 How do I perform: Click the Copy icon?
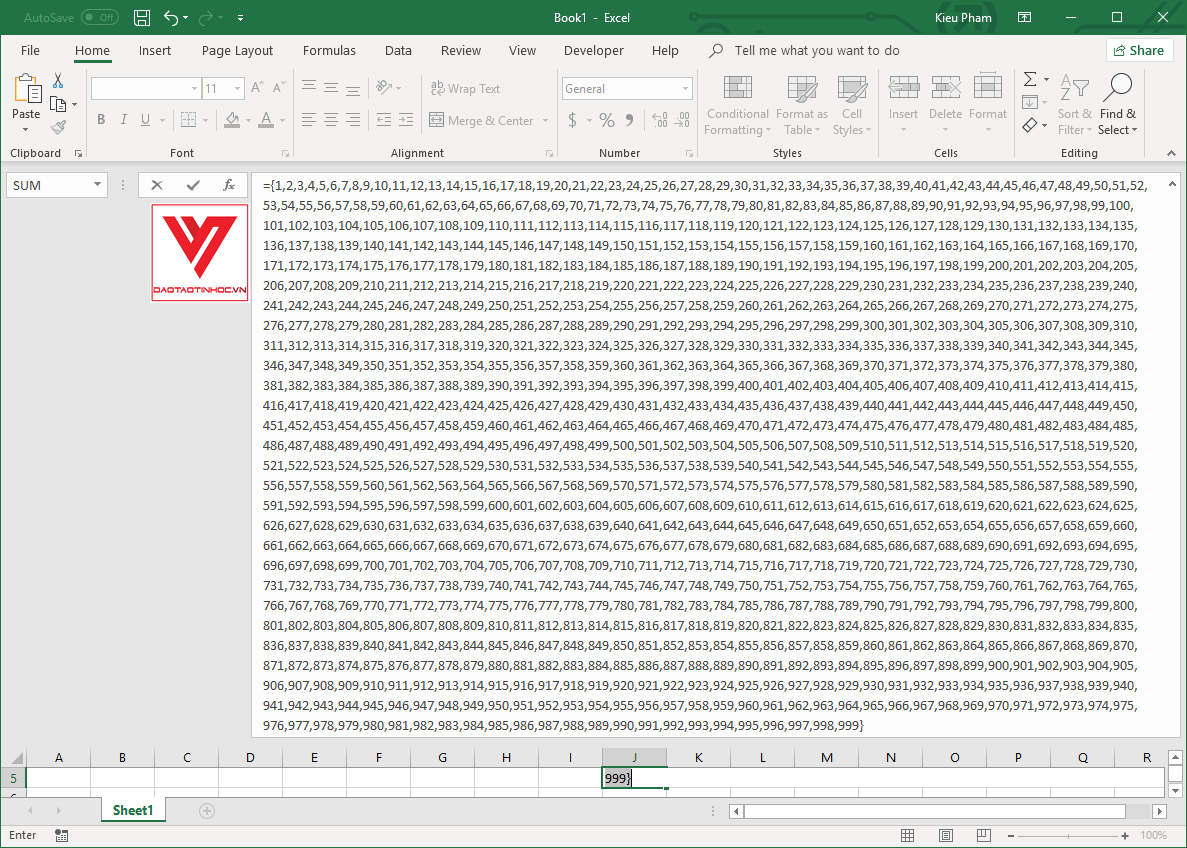tap(58, 104)
